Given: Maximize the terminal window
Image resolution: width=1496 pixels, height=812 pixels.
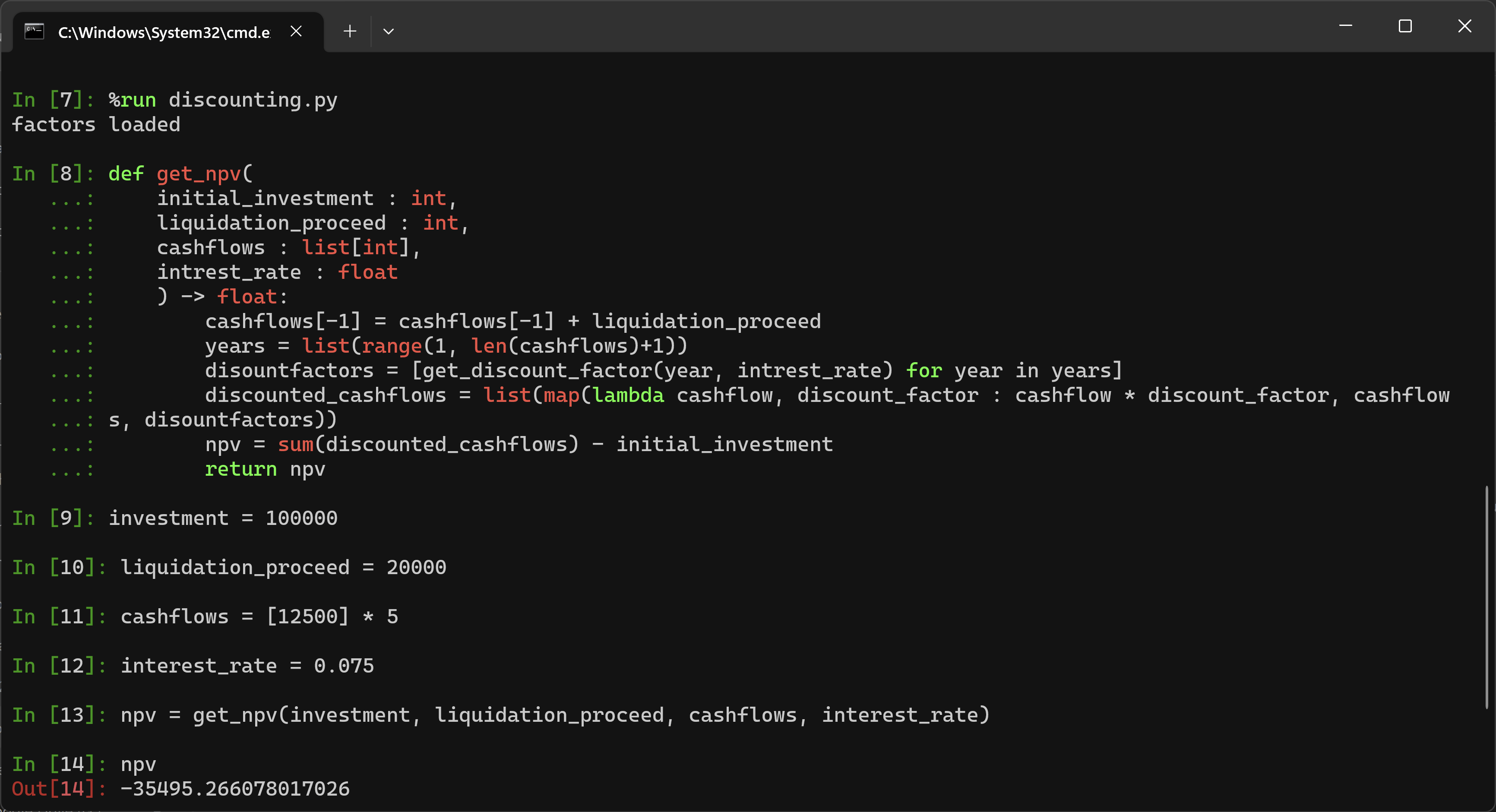Looking at the screenshot, I should (x=1405, y=26).
